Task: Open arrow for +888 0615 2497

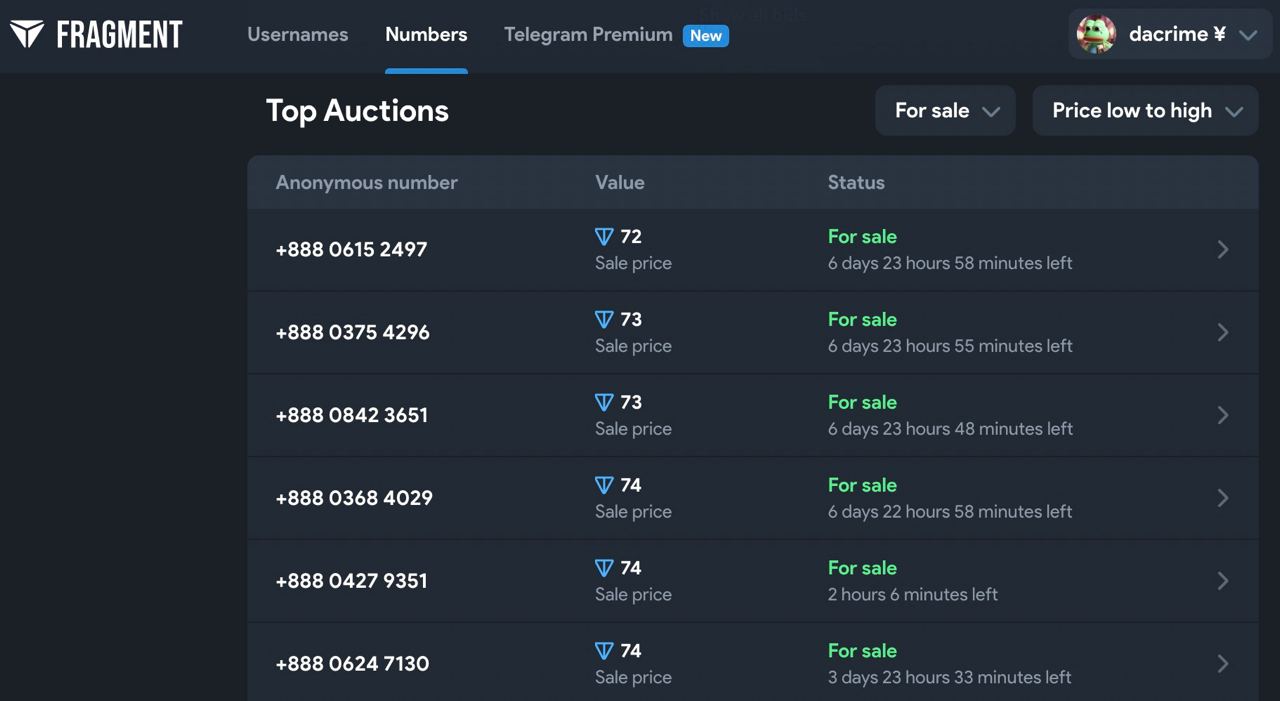Action: point(1223,250)
